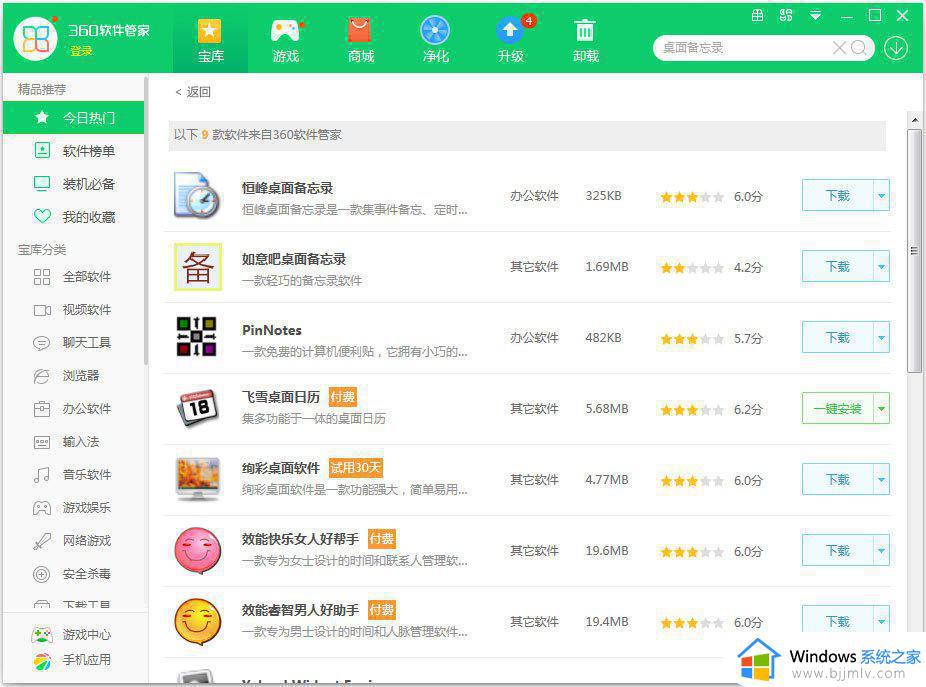
Task: Click the sidebar scrollbar thumb
Action: pos(146,220)
